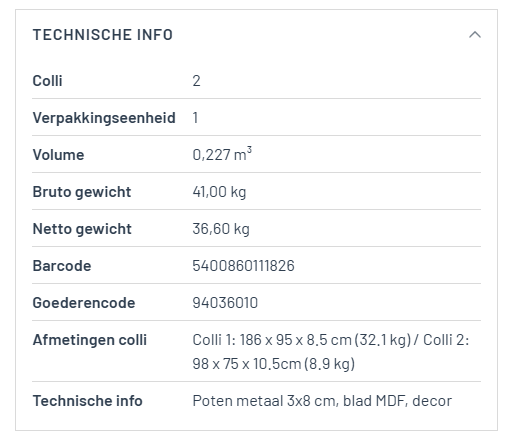Click the netto gewicht value 36,60 kg

[221, 229]
